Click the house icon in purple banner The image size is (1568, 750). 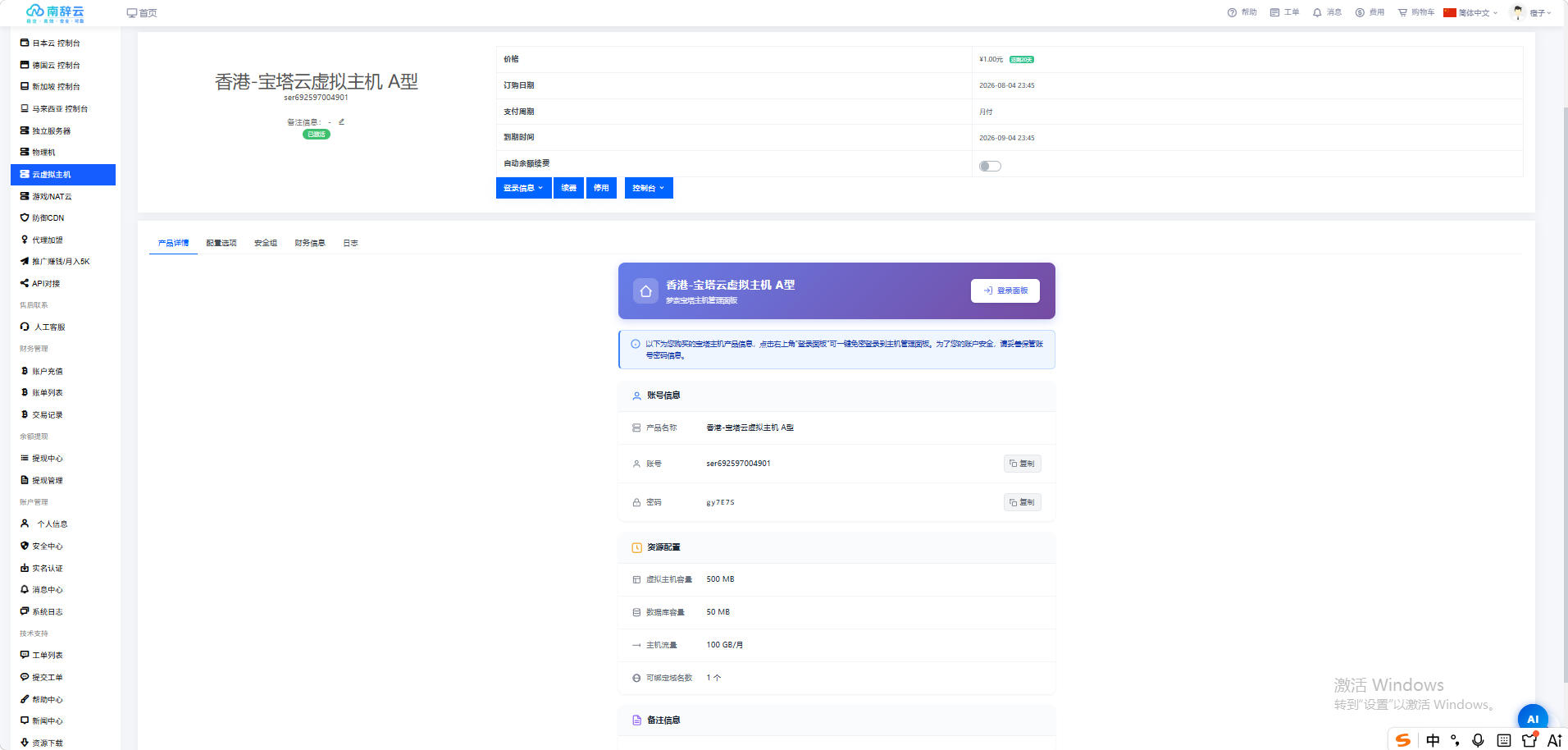point(645,290)
